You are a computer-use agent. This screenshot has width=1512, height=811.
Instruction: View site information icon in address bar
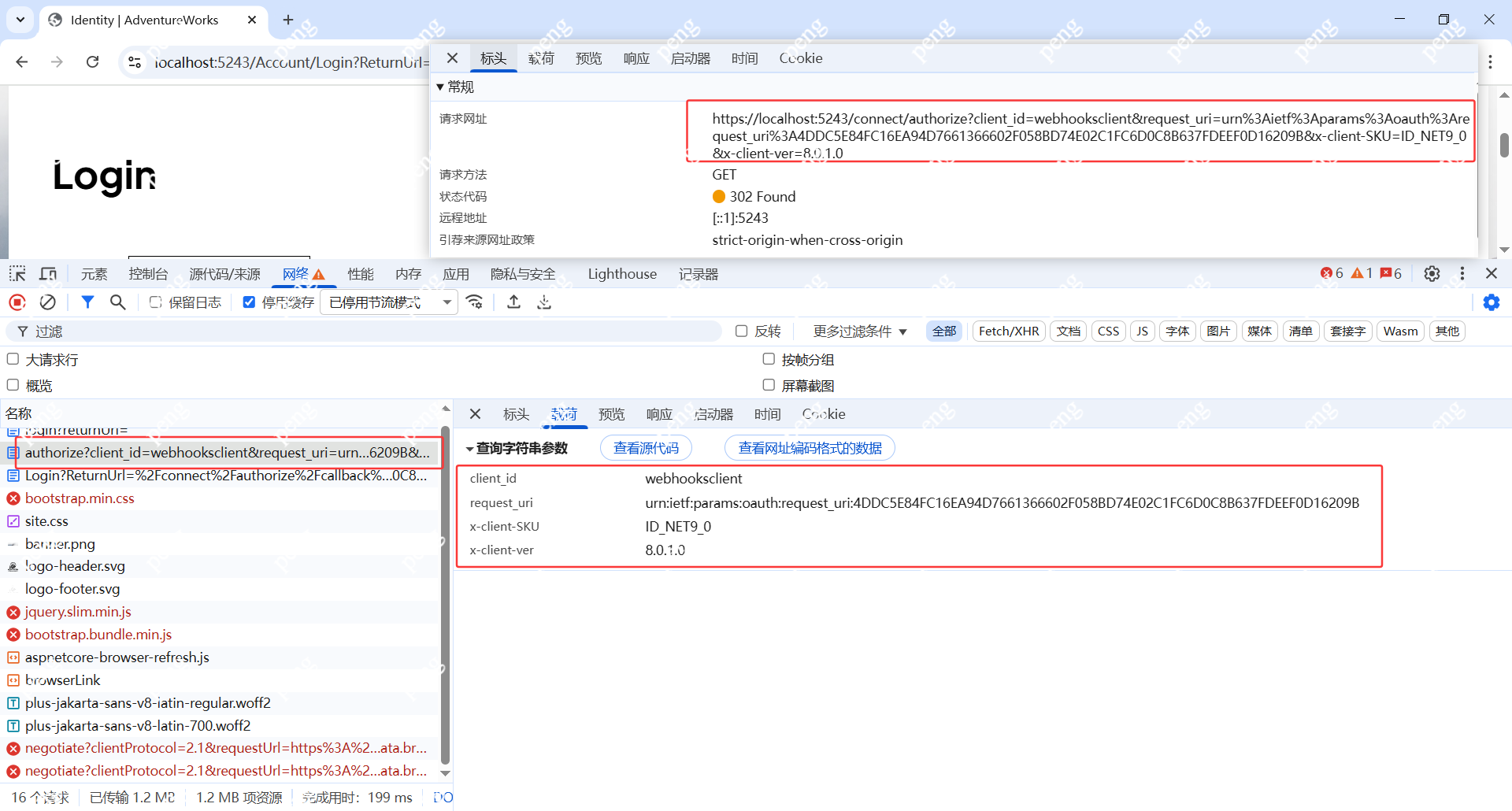(135, 62)
